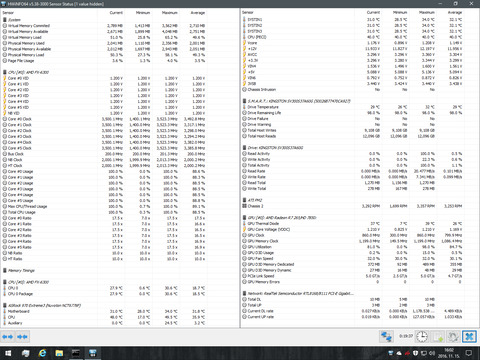This screenshot has width=480, height=360.
Task: Start logging with the sheet icon
Action: [x=438, y=336]
